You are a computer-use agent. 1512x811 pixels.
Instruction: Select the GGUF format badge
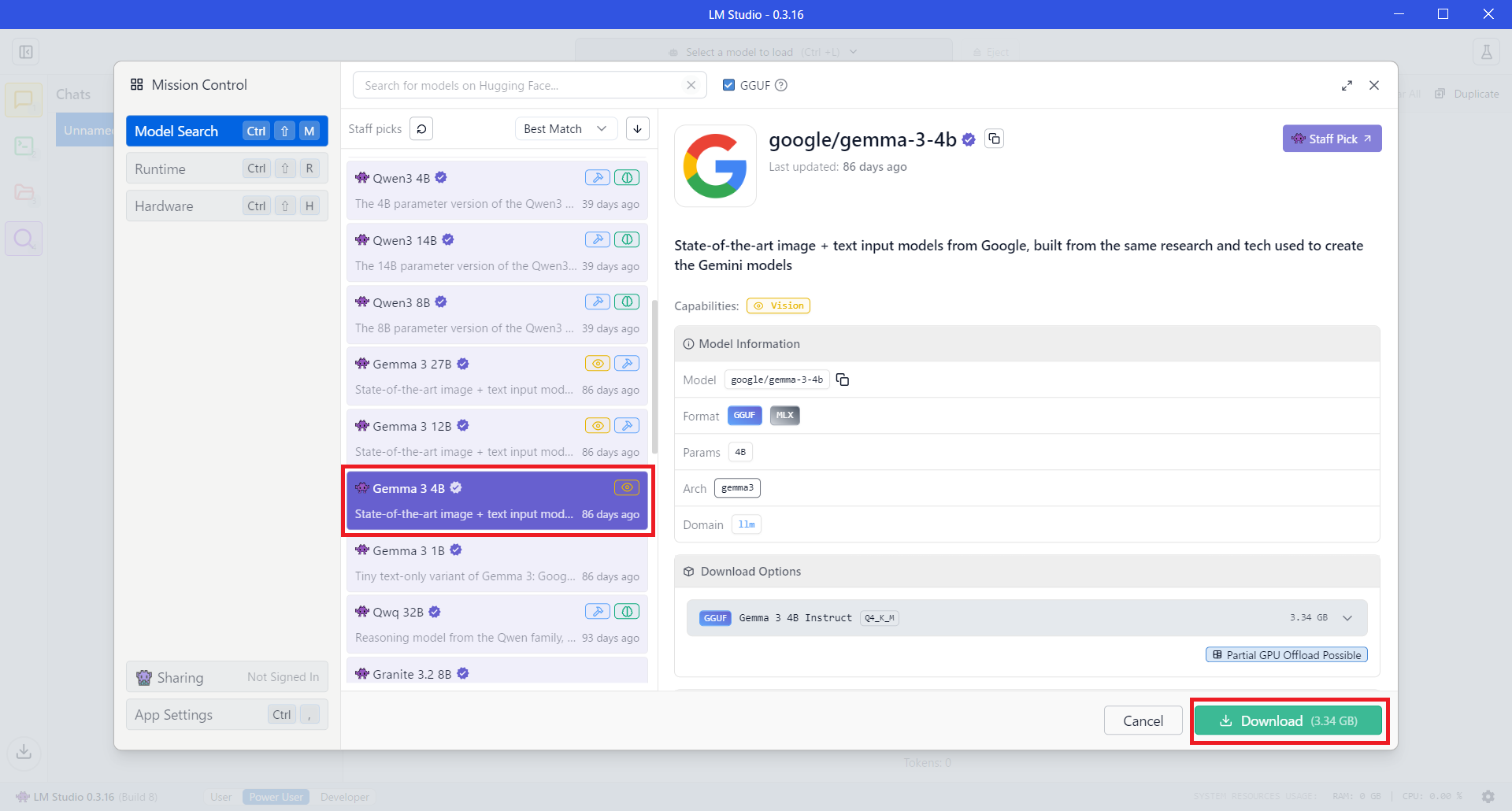(x=744, y=415)
